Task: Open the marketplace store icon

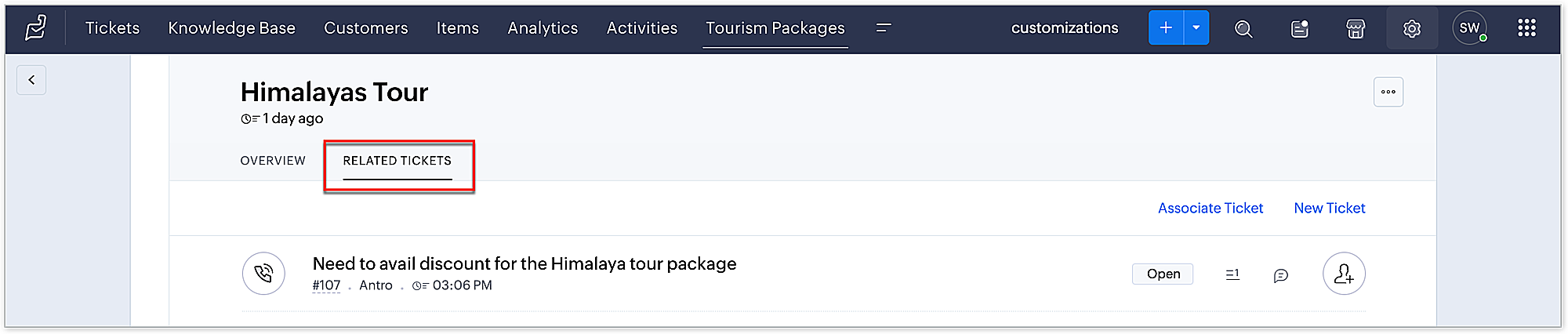Action: [1356, 29]
